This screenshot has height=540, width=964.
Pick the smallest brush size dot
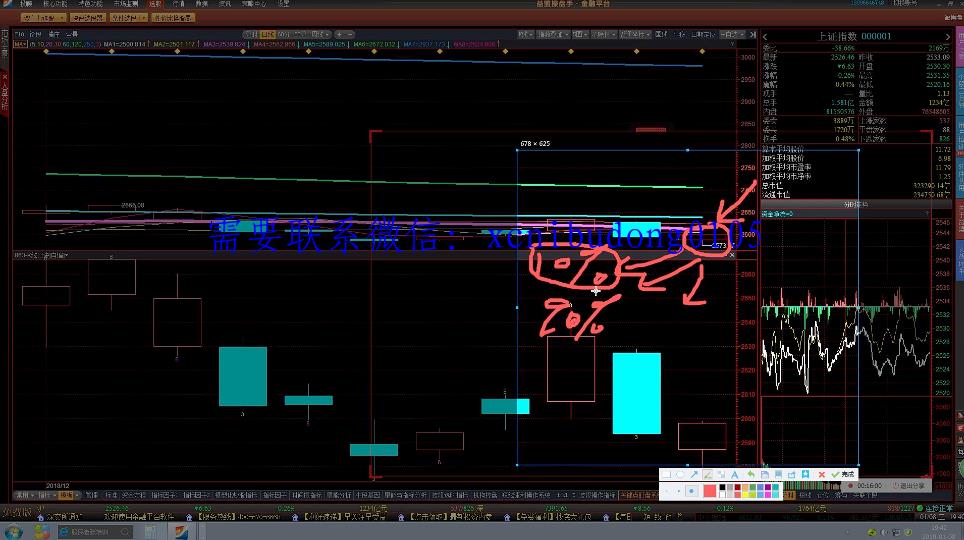(x=668, y=491)
